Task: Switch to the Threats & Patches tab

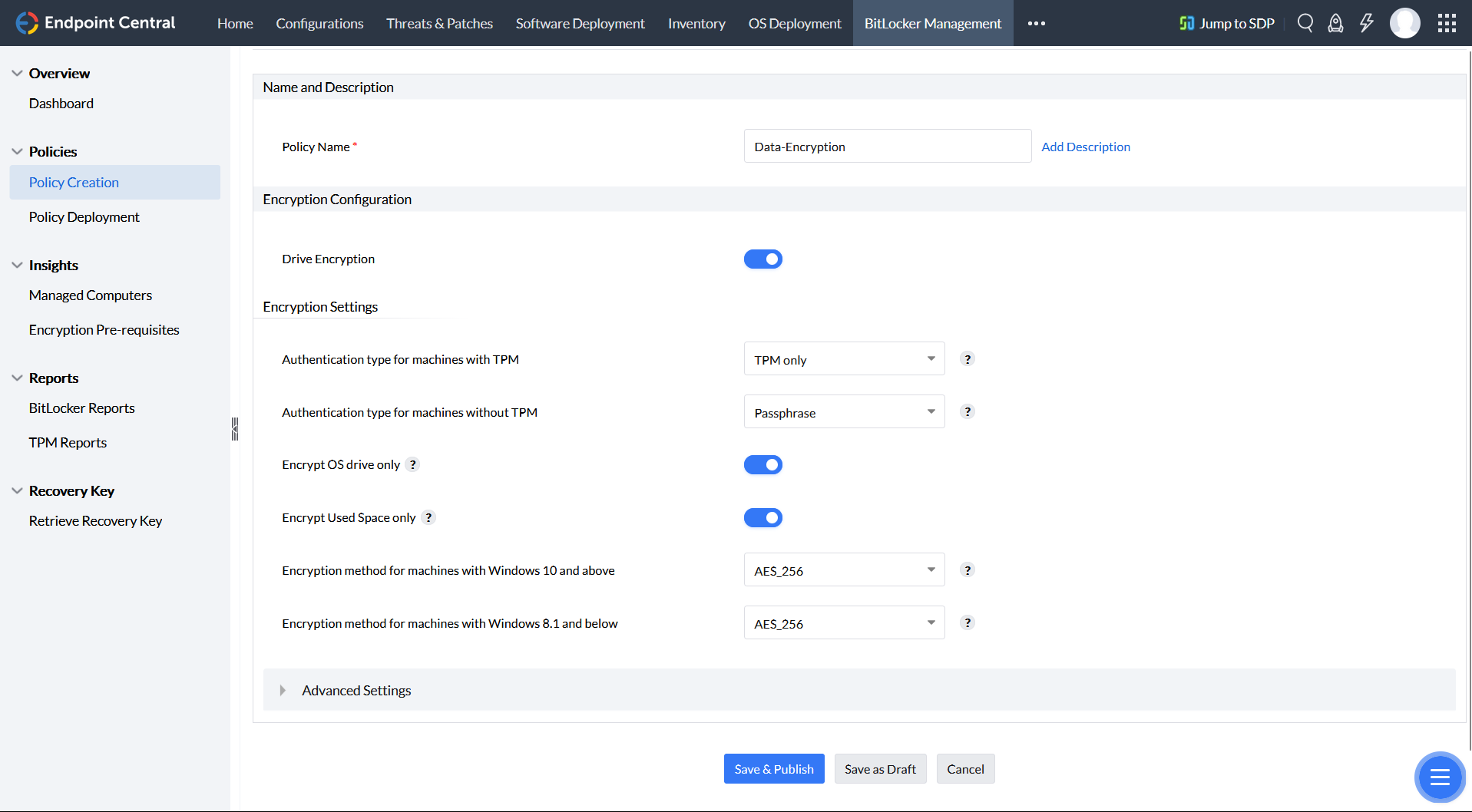Action: pyautogui.click(x=439, y=23)
